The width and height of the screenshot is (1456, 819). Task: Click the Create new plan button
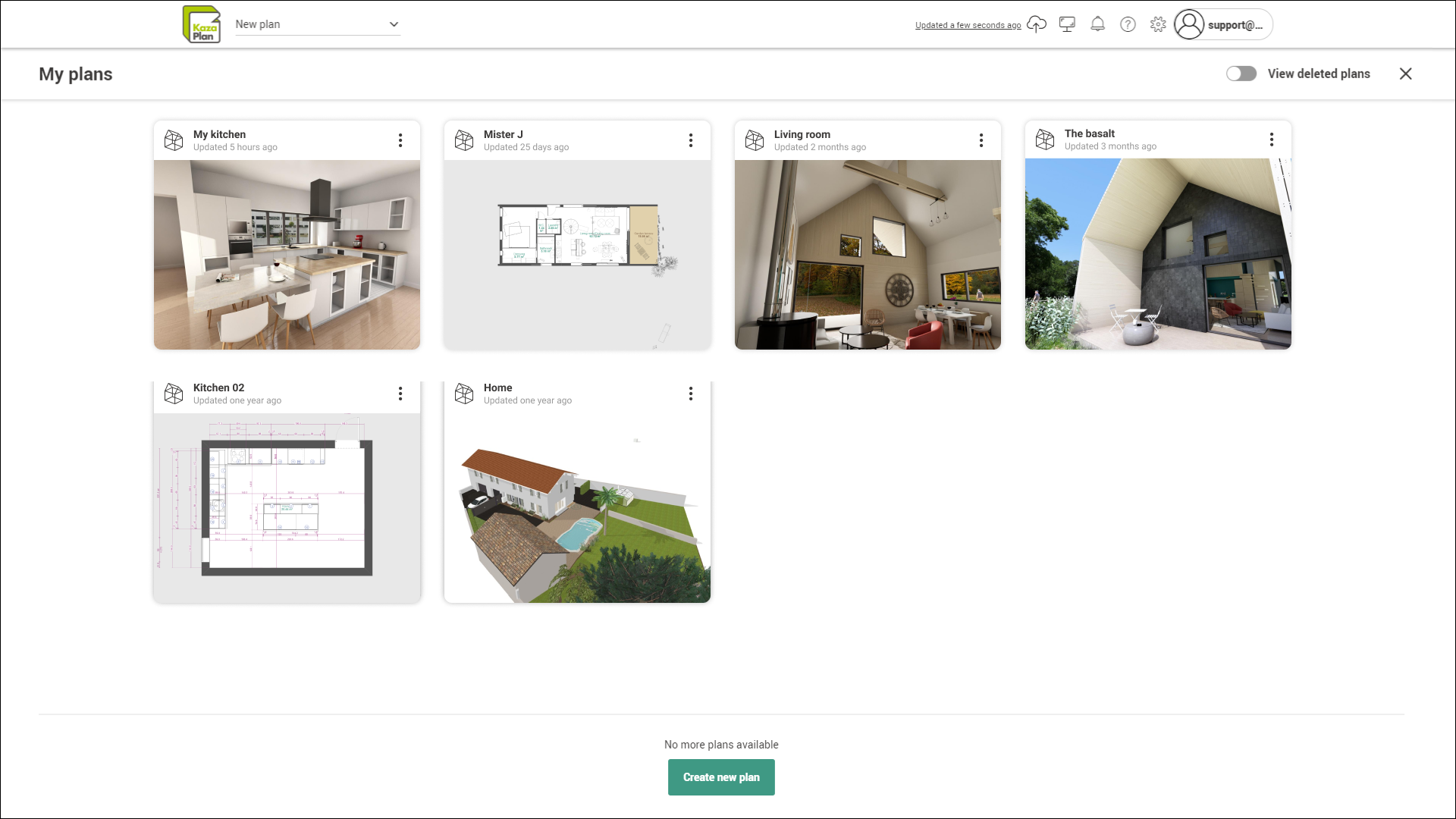coord(721,777)
